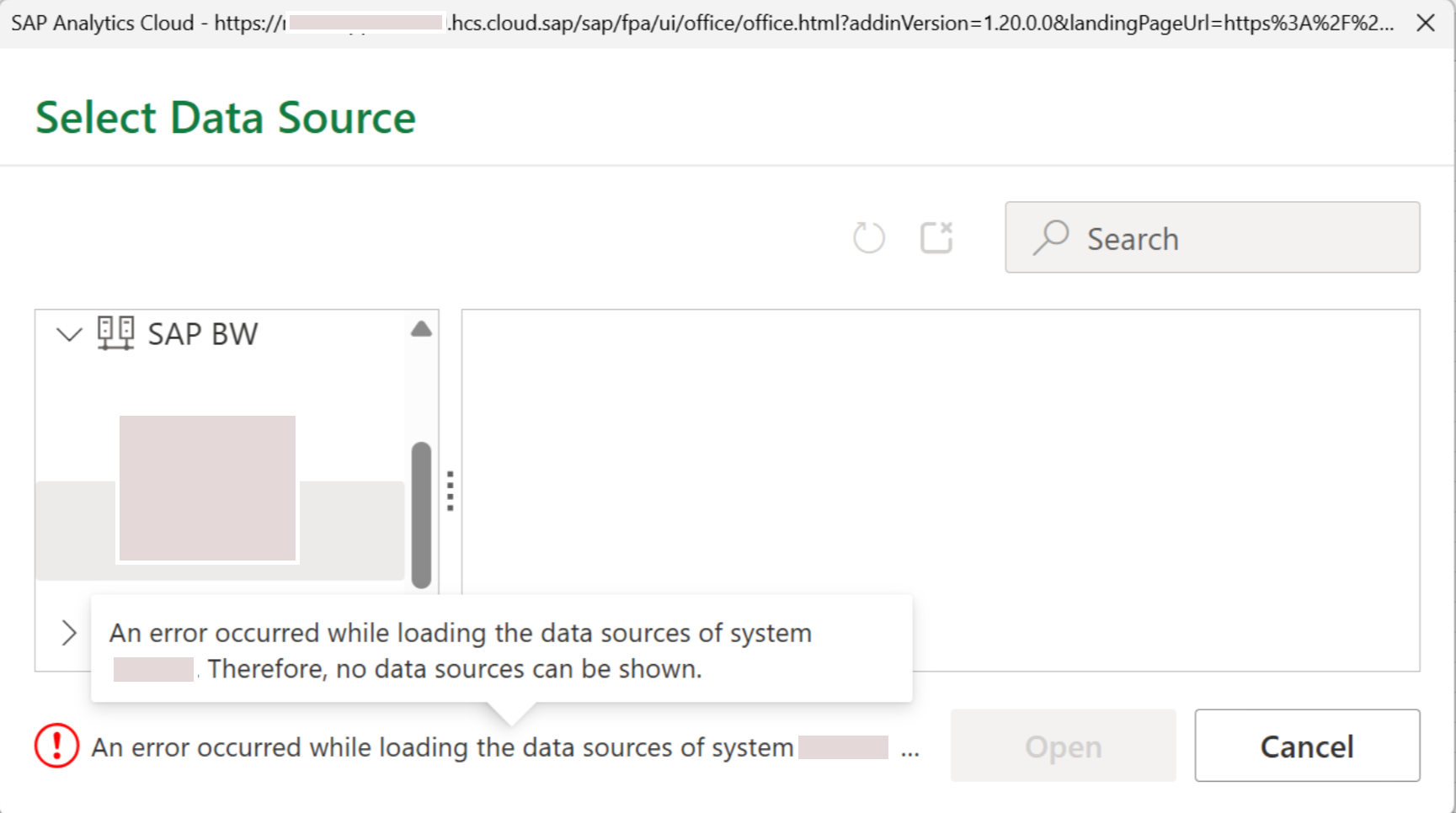
Task: Click the SAP BW server icon
Action: (115, 333)
